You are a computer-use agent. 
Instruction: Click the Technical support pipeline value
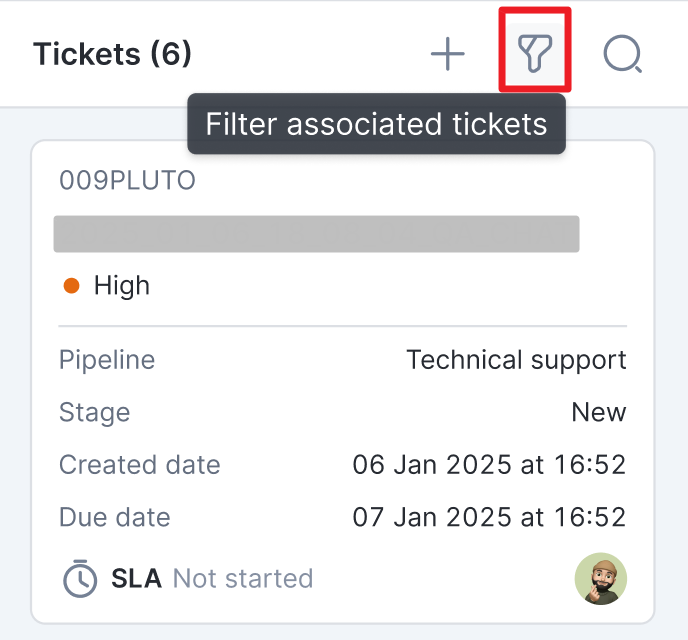[x=516, y=360]
